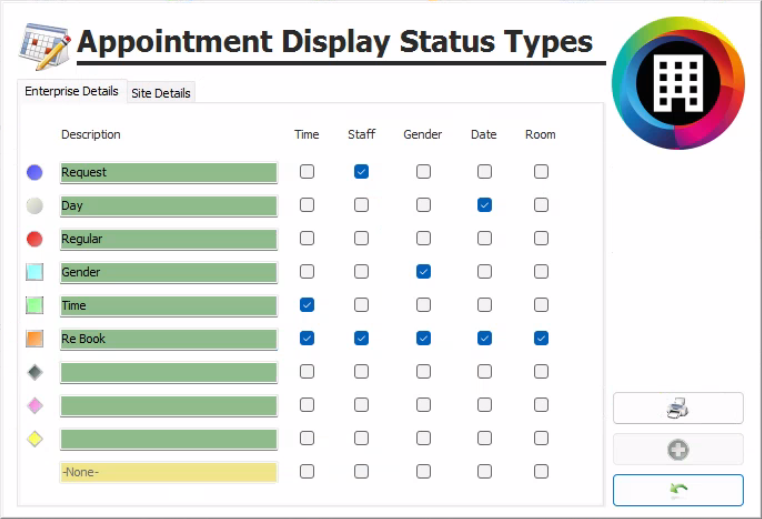
Task: Click the Time description field
Action: 169,306
